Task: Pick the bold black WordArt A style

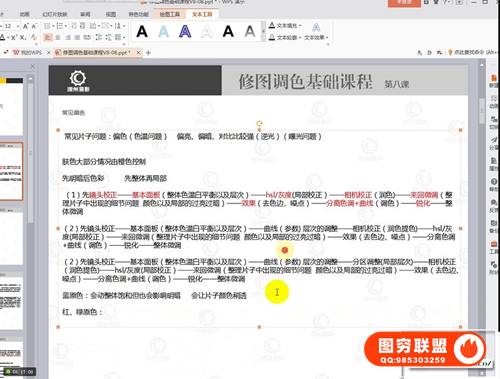Action: tap(228, 32)
